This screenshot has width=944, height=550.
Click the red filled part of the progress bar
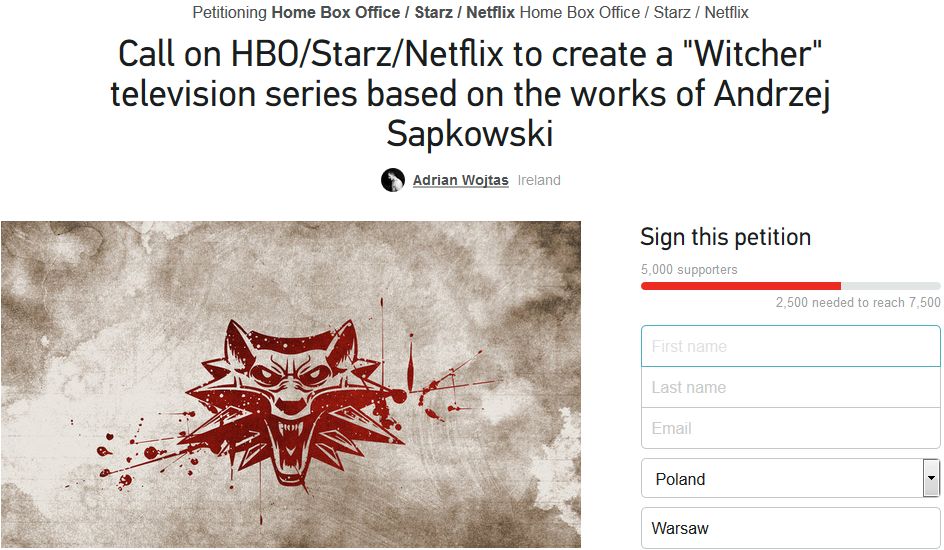[x=741, y=286]
